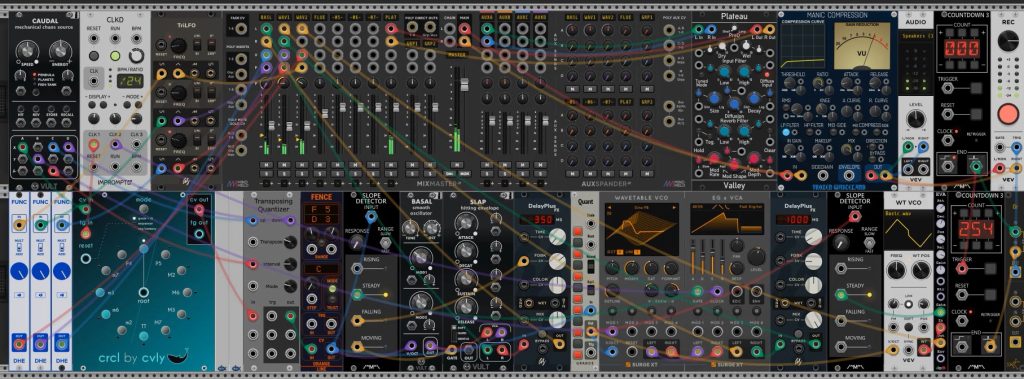Open the WT VCO Basic.wav selector
This screenshot has width=1024, height=379.
tap(908, 231)
